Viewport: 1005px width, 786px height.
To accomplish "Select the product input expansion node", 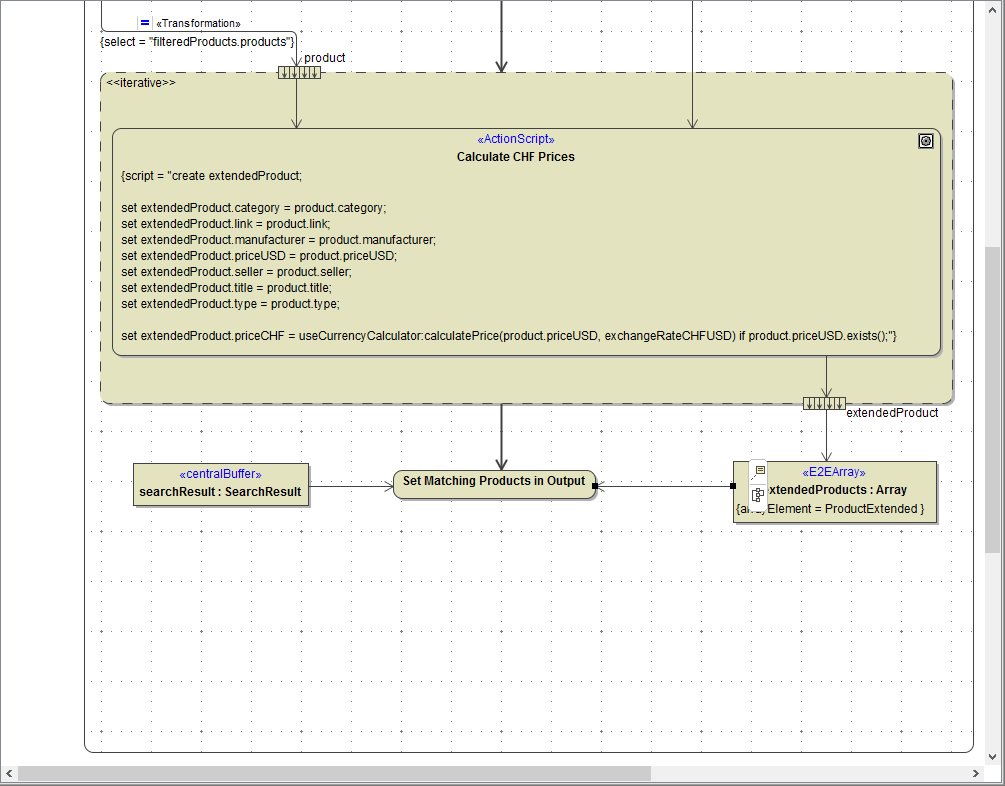I will (299, 72).
